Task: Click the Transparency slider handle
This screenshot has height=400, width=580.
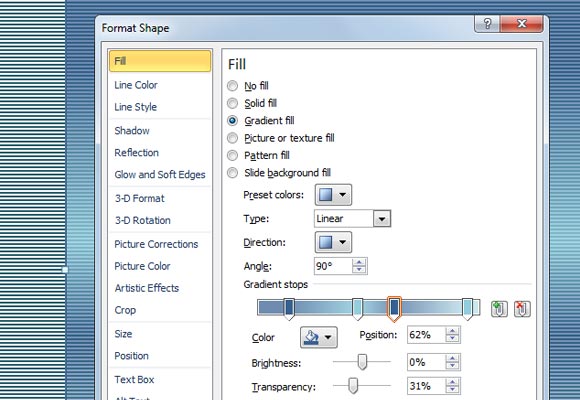Action: tap(353, 386)
